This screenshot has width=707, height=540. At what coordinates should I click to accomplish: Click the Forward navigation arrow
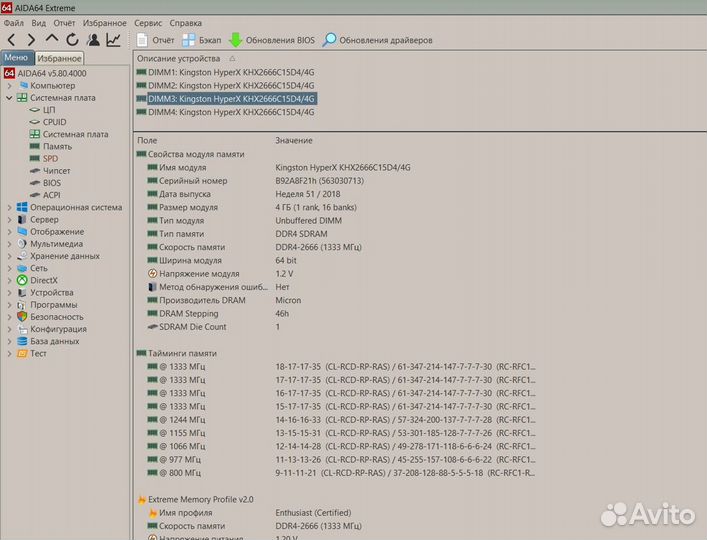point(31,40)
